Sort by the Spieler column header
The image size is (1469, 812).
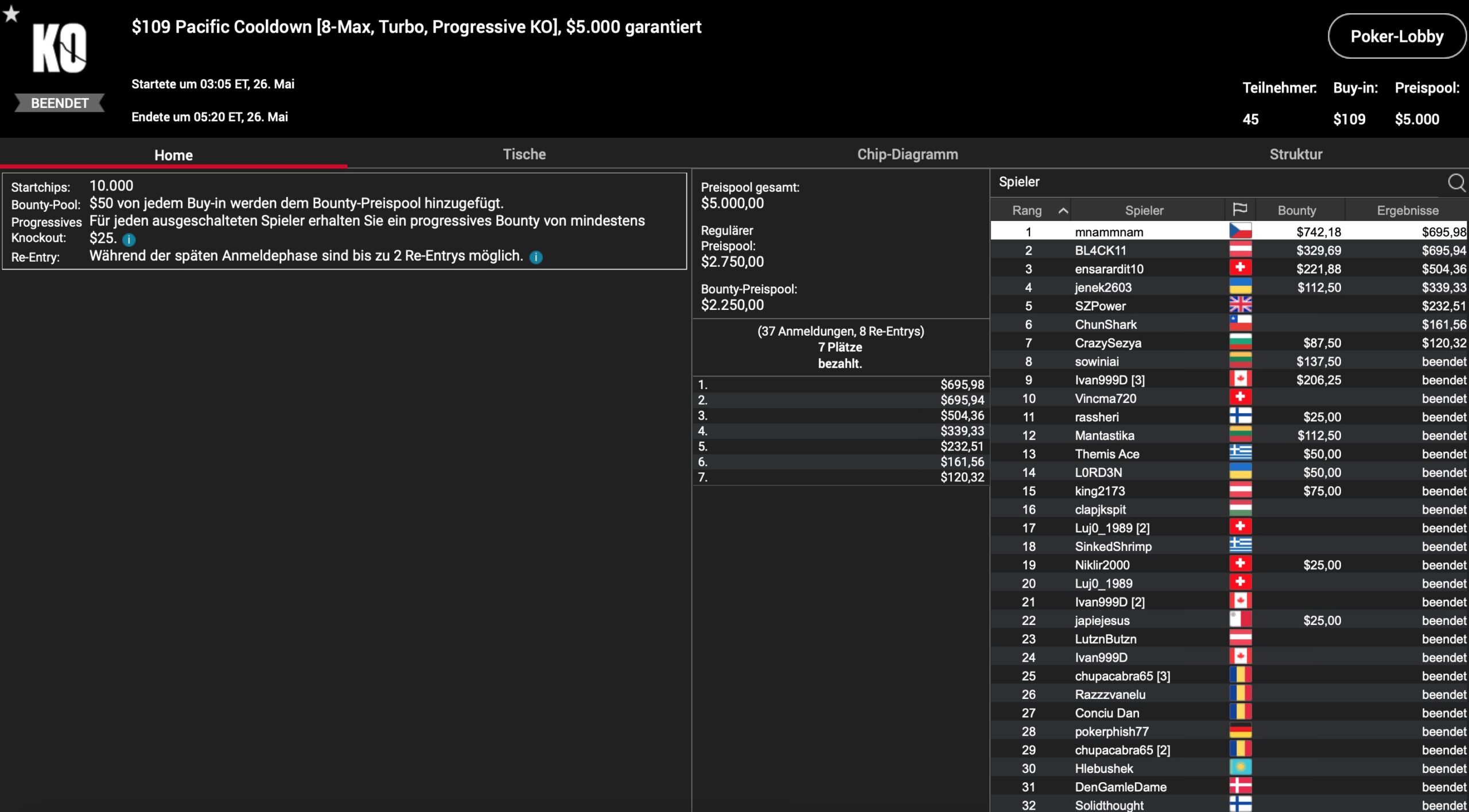[1144, 211]
